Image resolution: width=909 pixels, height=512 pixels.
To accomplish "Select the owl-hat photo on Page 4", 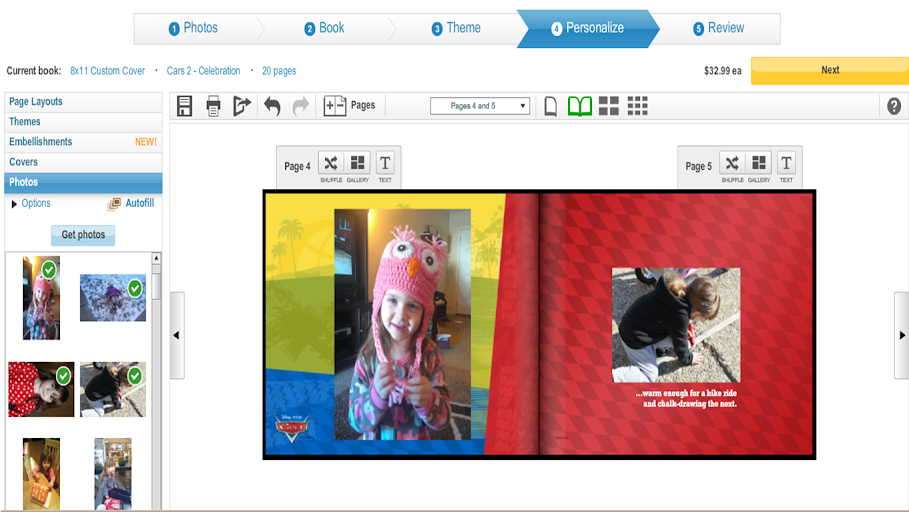I will coord(402,324).
